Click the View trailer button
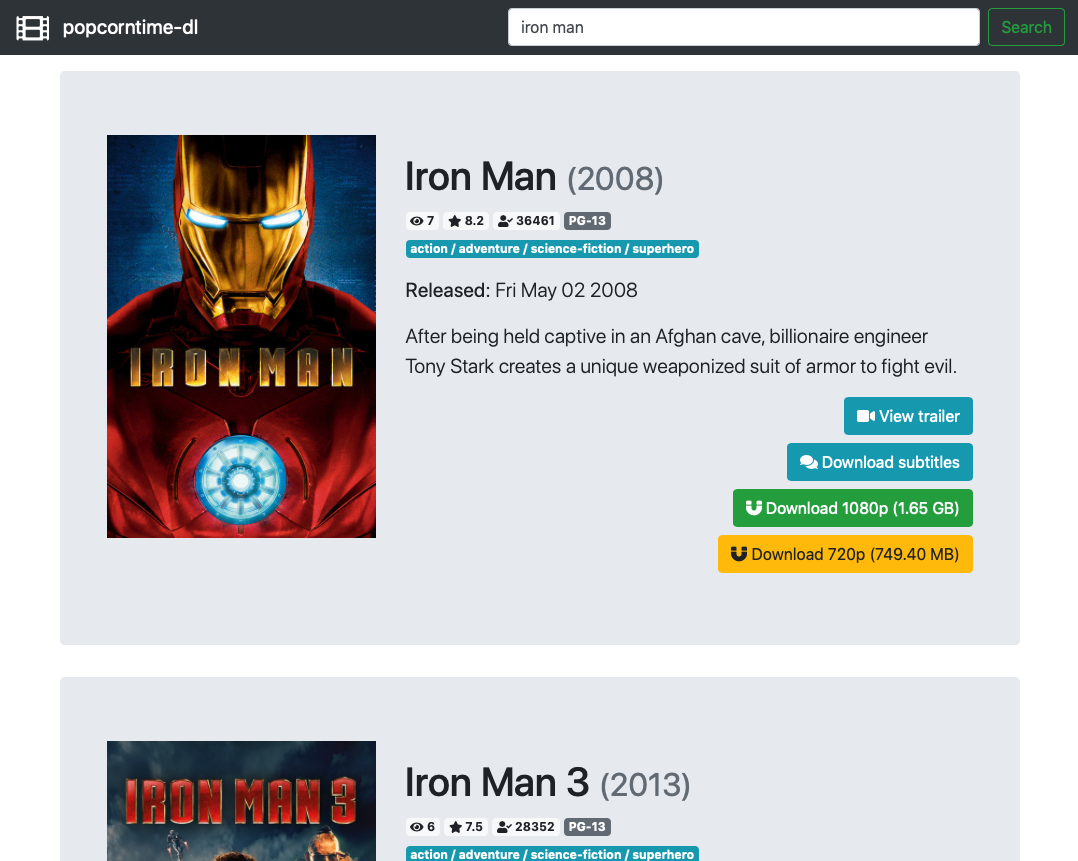1078x861 pixels. 908,416
